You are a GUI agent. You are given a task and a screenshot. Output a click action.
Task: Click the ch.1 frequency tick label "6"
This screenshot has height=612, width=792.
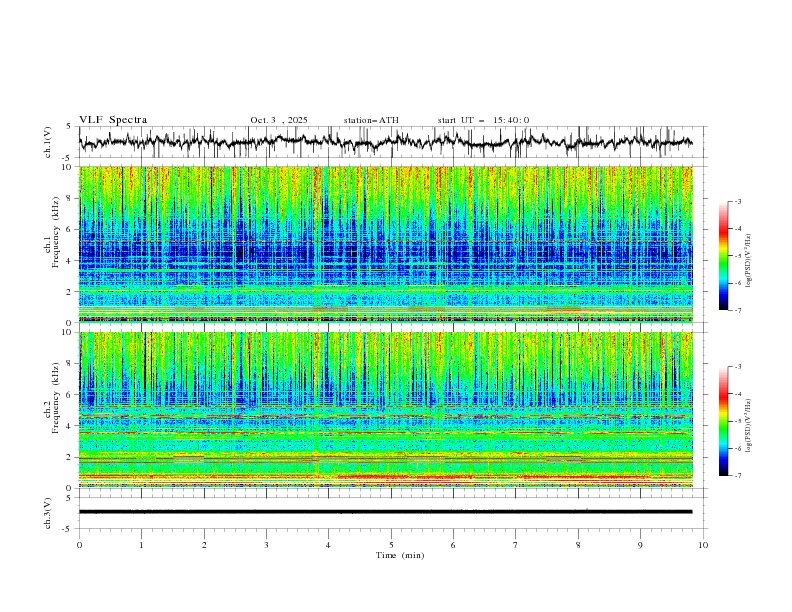[70, 229]
